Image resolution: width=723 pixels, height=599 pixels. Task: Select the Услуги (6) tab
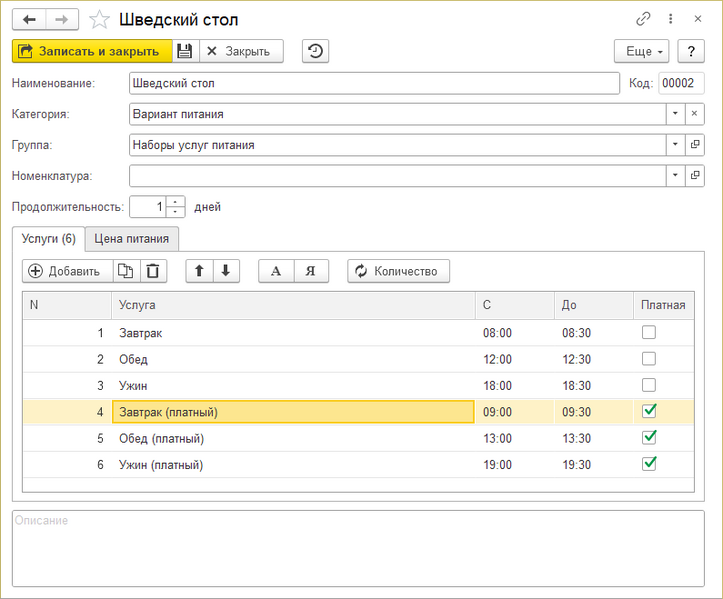point(48,238)
